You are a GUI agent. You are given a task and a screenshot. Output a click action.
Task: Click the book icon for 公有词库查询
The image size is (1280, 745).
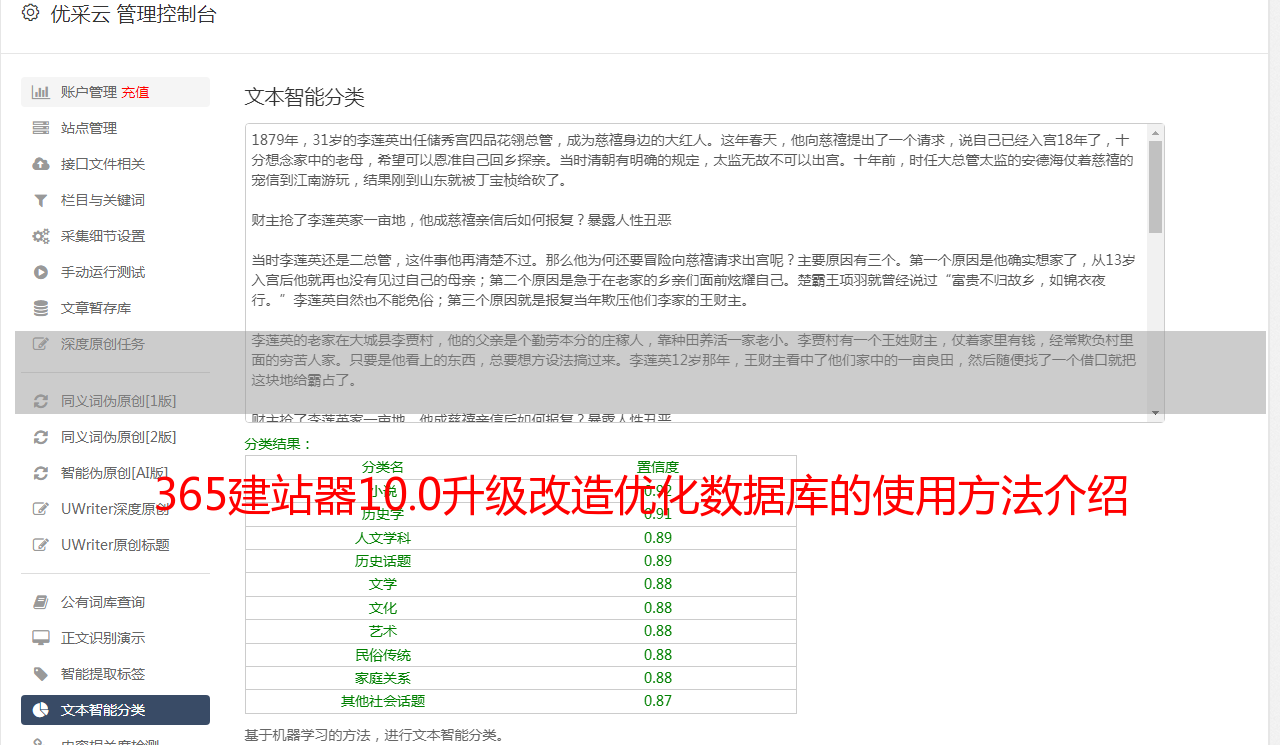(41, 602)
